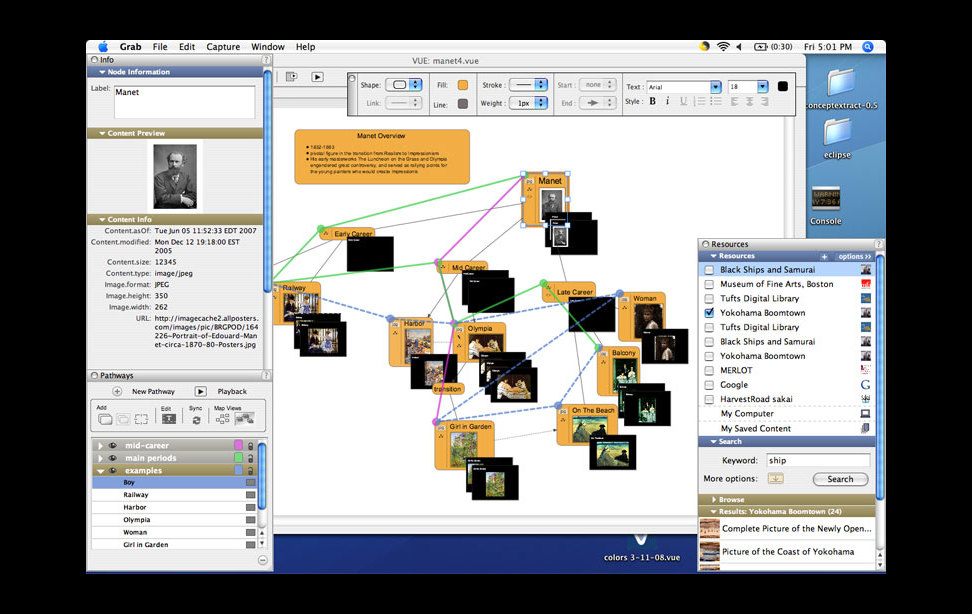This screenshot has height=614, width=972.
Task: Open Spotlight search in the menu bar
Action: (868, 47)
